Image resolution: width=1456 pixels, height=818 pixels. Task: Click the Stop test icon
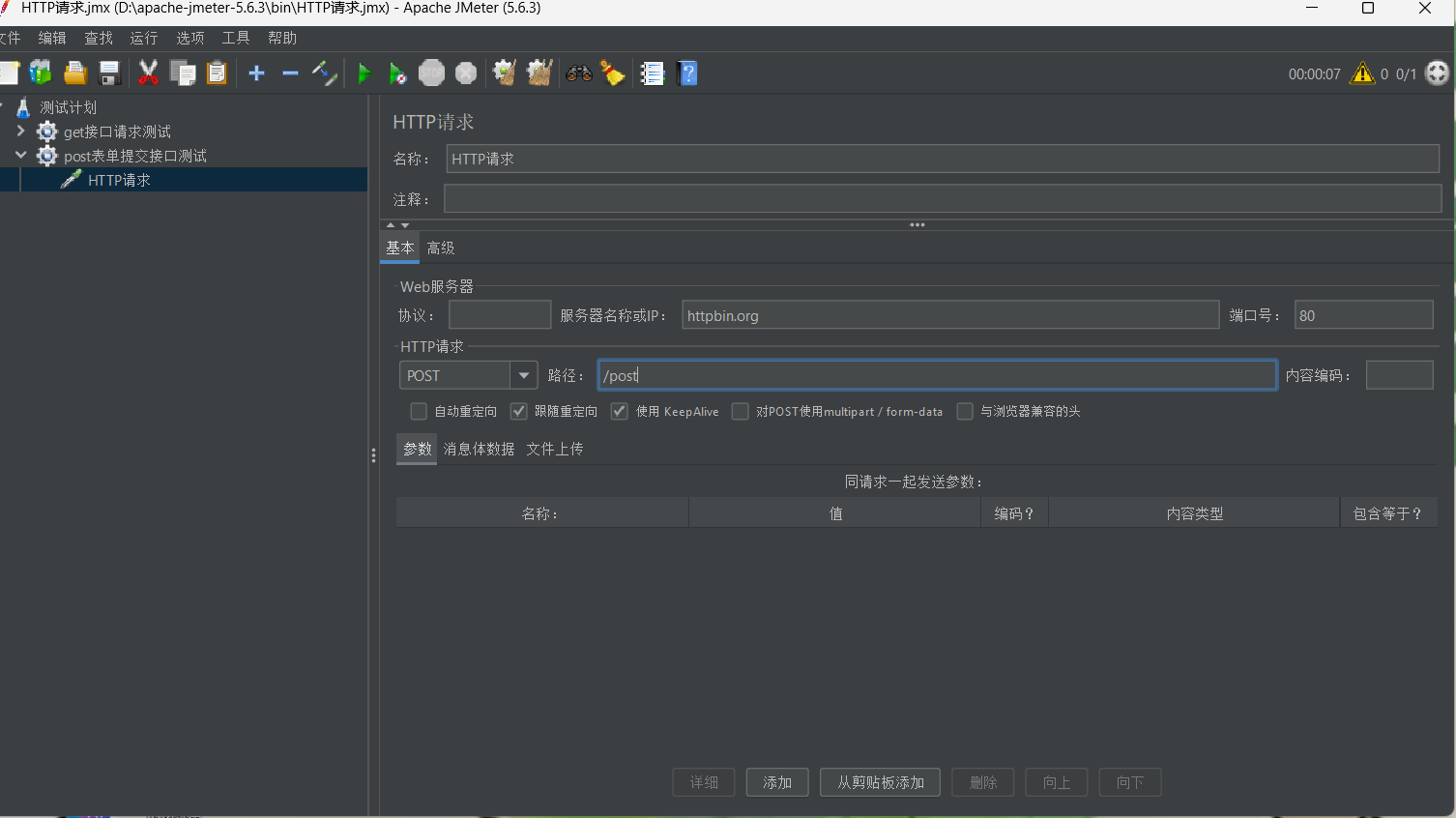(431, 73)
